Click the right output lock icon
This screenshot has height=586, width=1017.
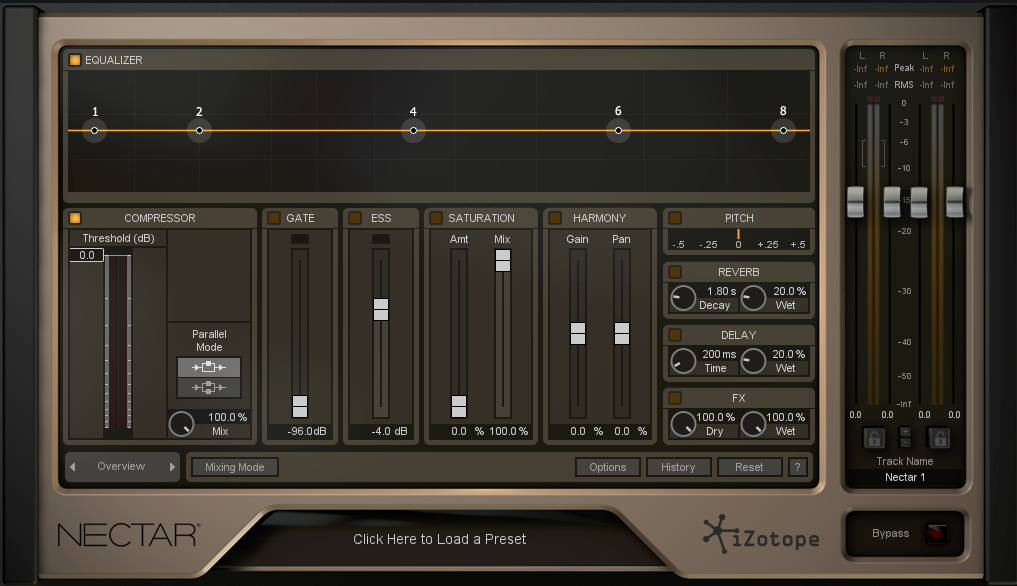click(939, 439)
